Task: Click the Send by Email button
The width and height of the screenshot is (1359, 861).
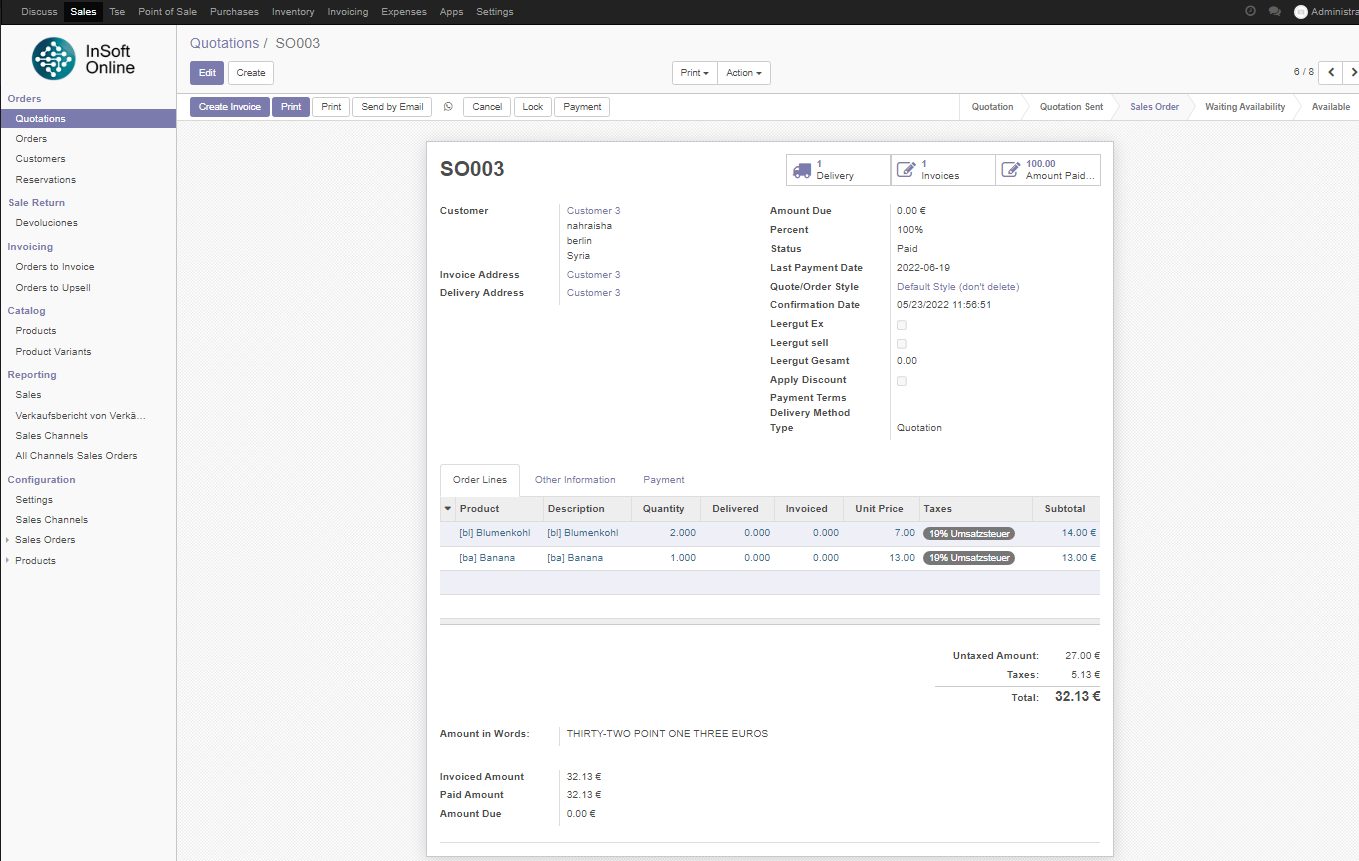Action: pyautogui.click(x=392, y=107)
